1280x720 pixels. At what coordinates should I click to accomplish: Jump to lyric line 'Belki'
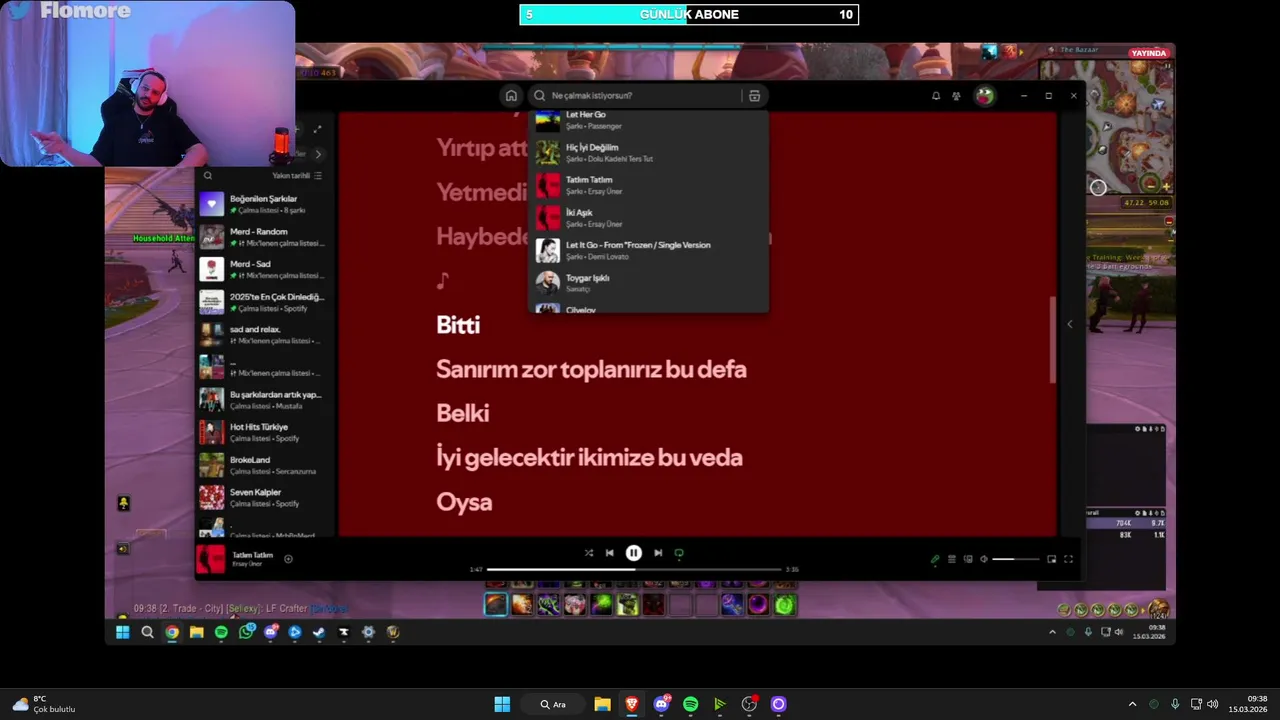(x=462, y=413)
